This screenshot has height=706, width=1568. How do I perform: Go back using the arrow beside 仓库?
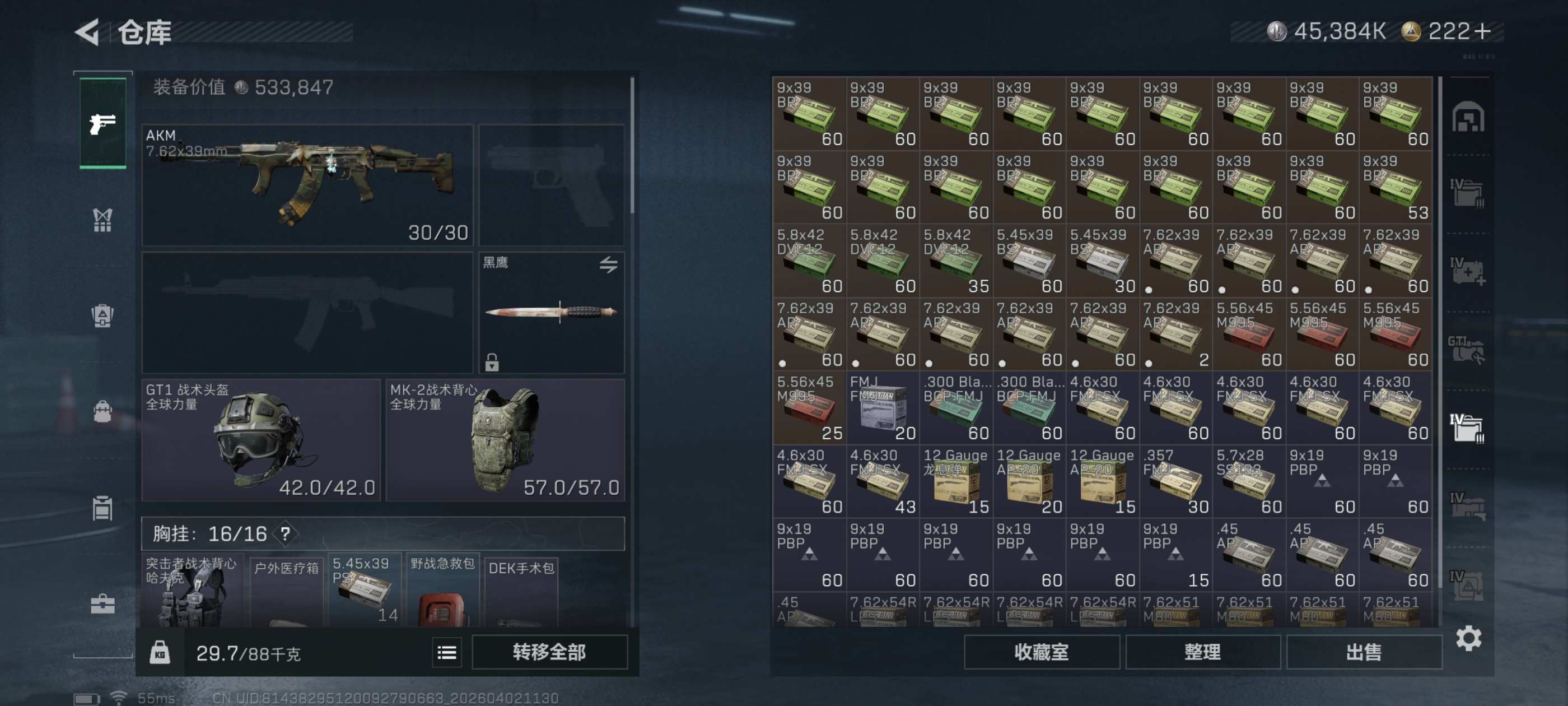87,32
